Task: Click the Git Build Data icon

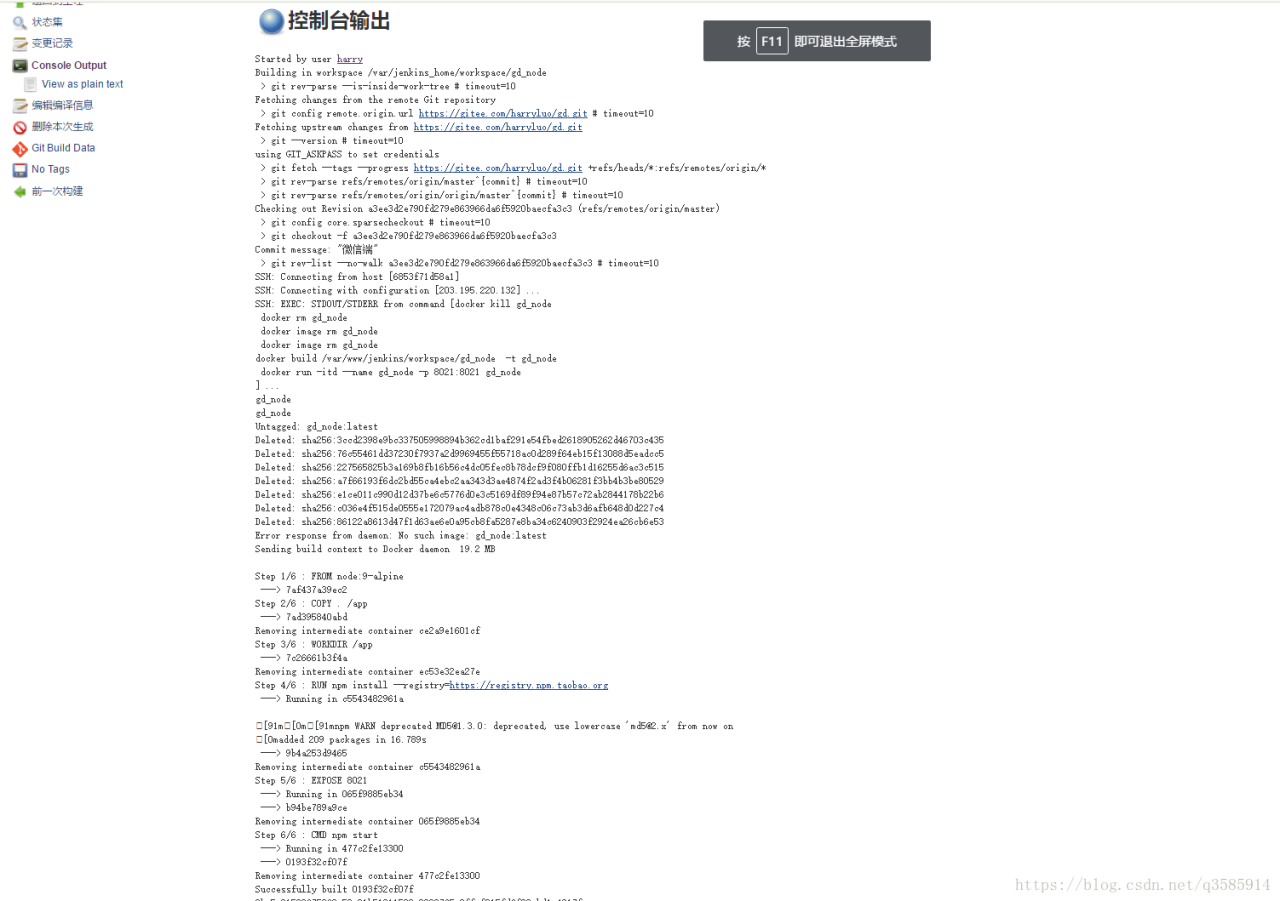Action: tap(20, 148)
